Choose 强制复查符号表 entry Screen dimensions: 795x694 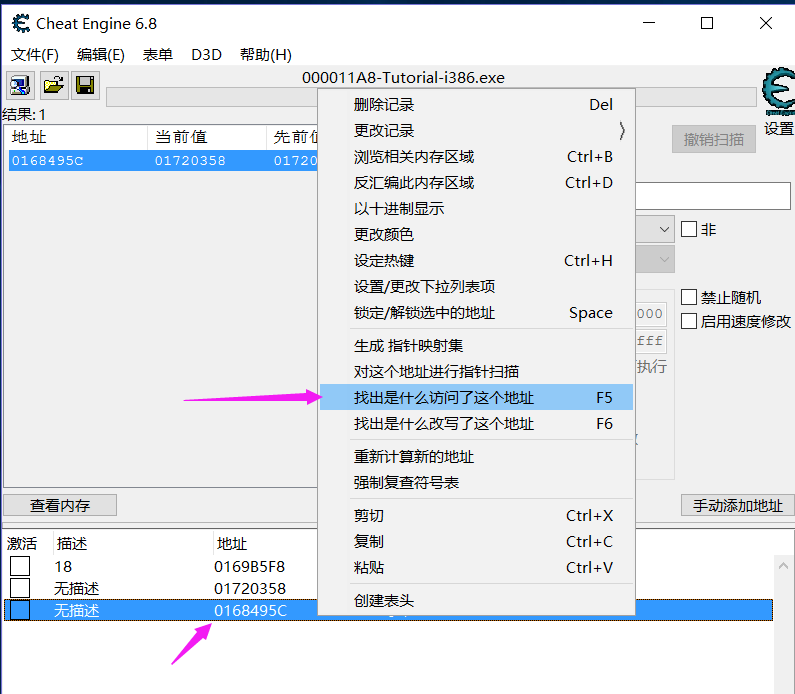[x=477, y=482]
